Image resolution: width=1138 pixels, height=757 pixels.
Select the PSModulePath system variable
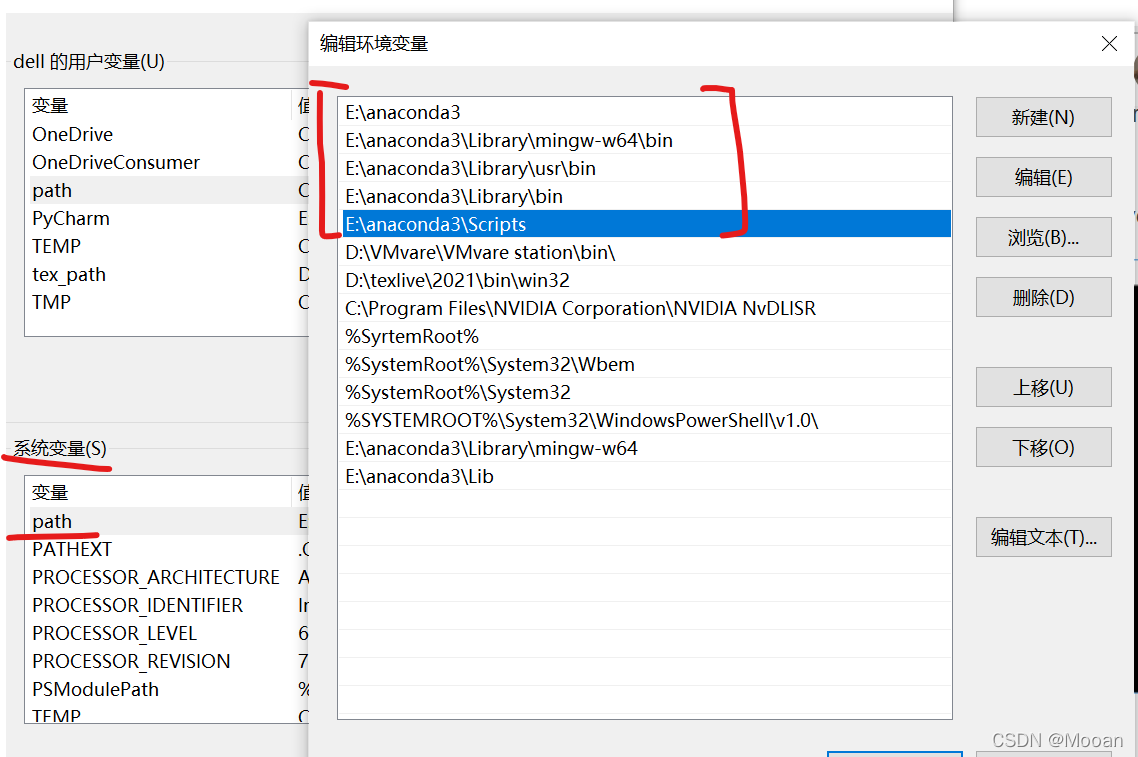coord(167,690)
